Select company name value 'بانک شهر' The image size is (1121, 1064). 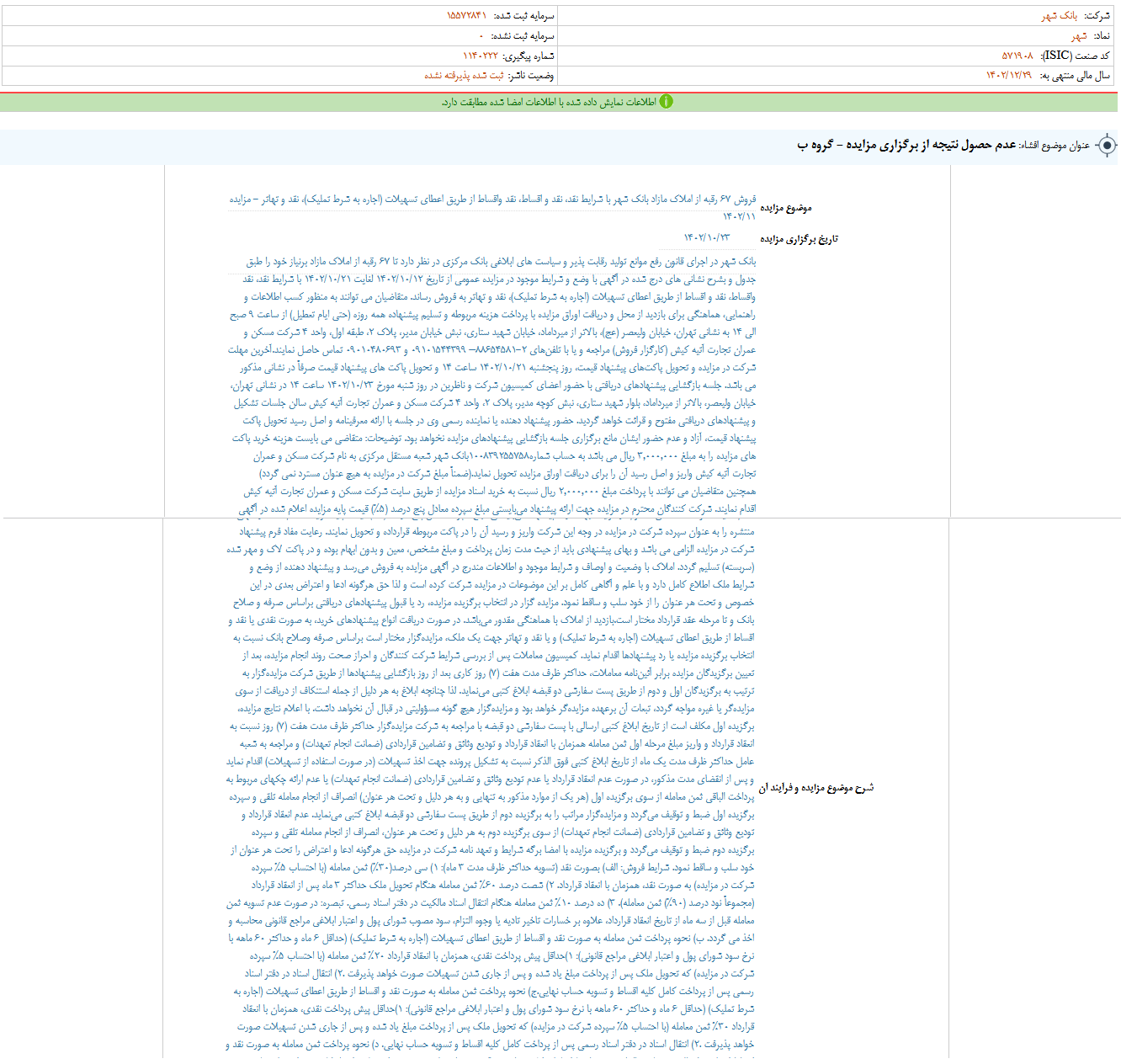point(1059,16)
